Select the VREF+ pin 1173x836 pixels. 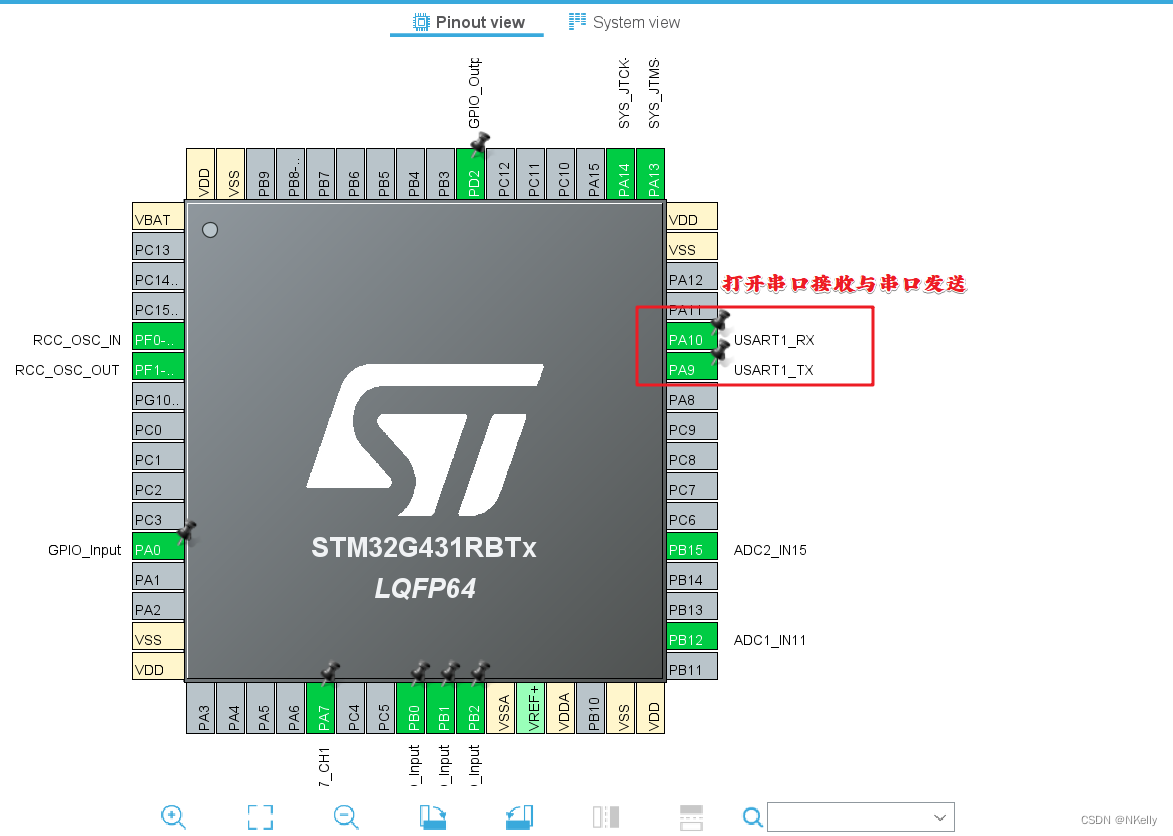coord(530,708)
